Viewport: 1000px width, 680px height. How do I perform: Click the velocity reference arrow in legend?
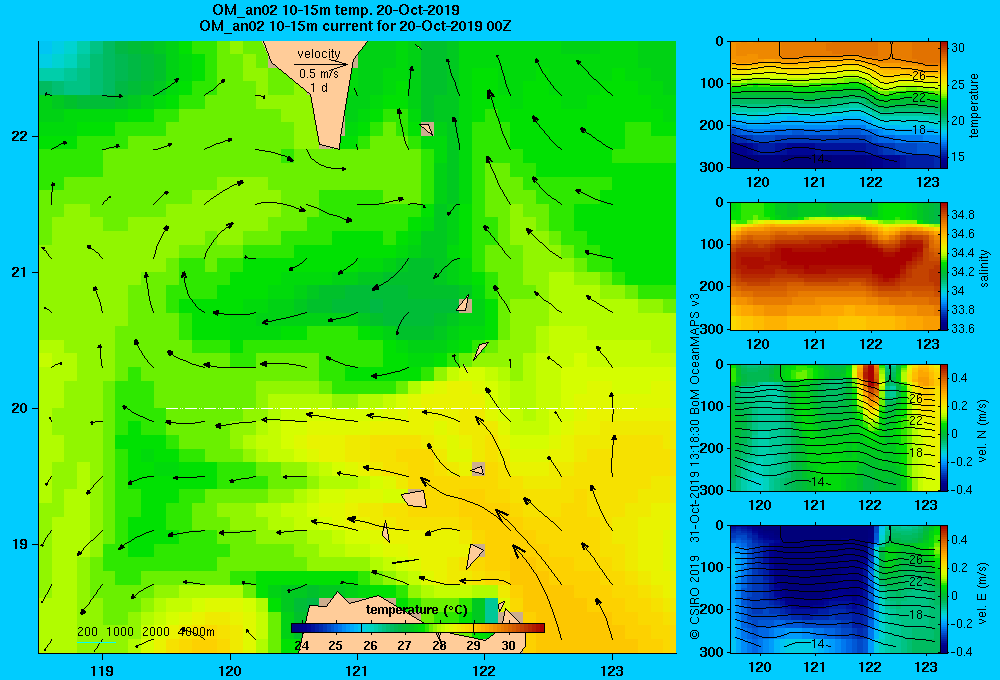point(321,64)
